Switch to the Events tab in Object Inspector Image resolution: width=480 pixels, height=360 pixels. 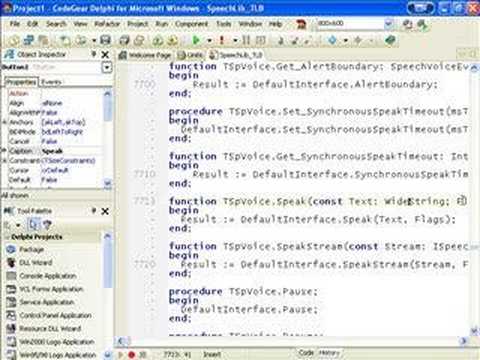point(51,82)
